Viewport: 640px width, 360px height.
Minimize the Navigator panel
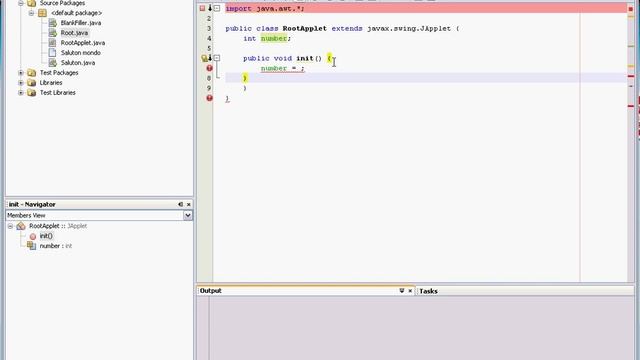point(180,204)
